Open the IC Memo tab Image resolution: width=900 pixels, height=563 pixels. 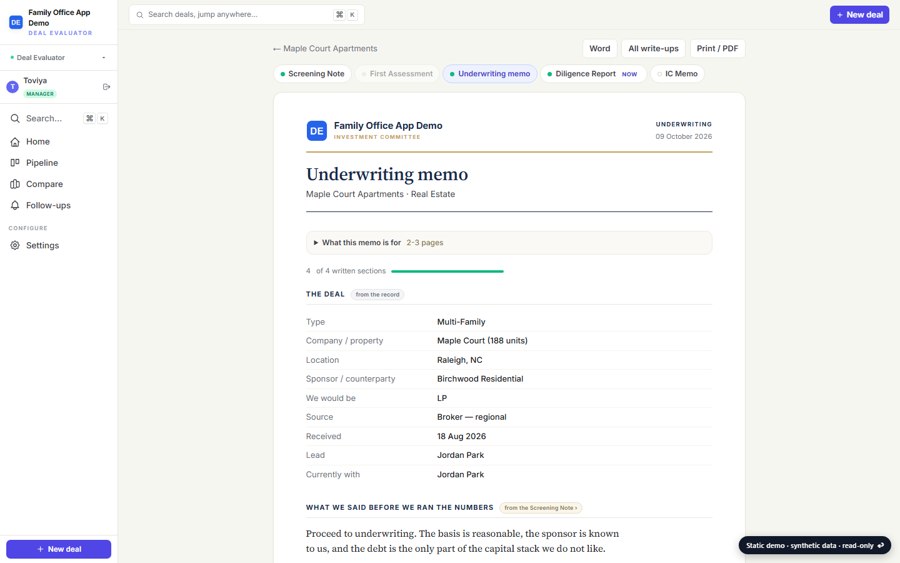[677, 74]
